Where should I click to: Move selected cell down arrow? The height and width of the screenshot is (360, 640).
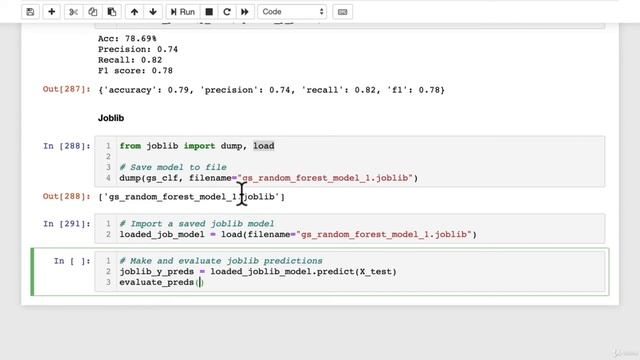click(x=153, y=12)
